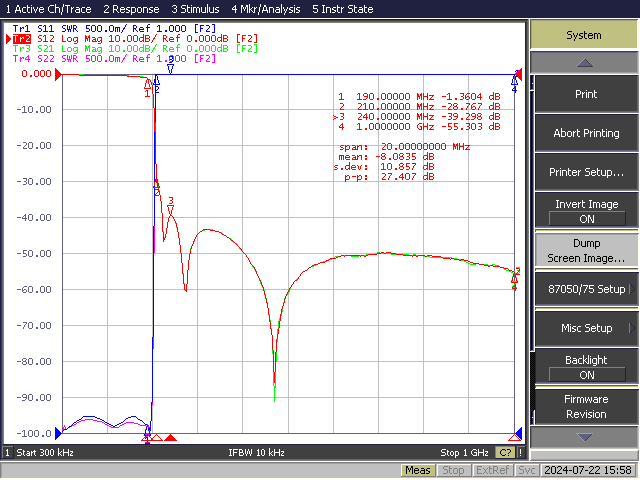The height and width of the screenshot is (480, 640).
Task: Click filled red marker triangle on bottom axis
Action: (x=171, y=438)
